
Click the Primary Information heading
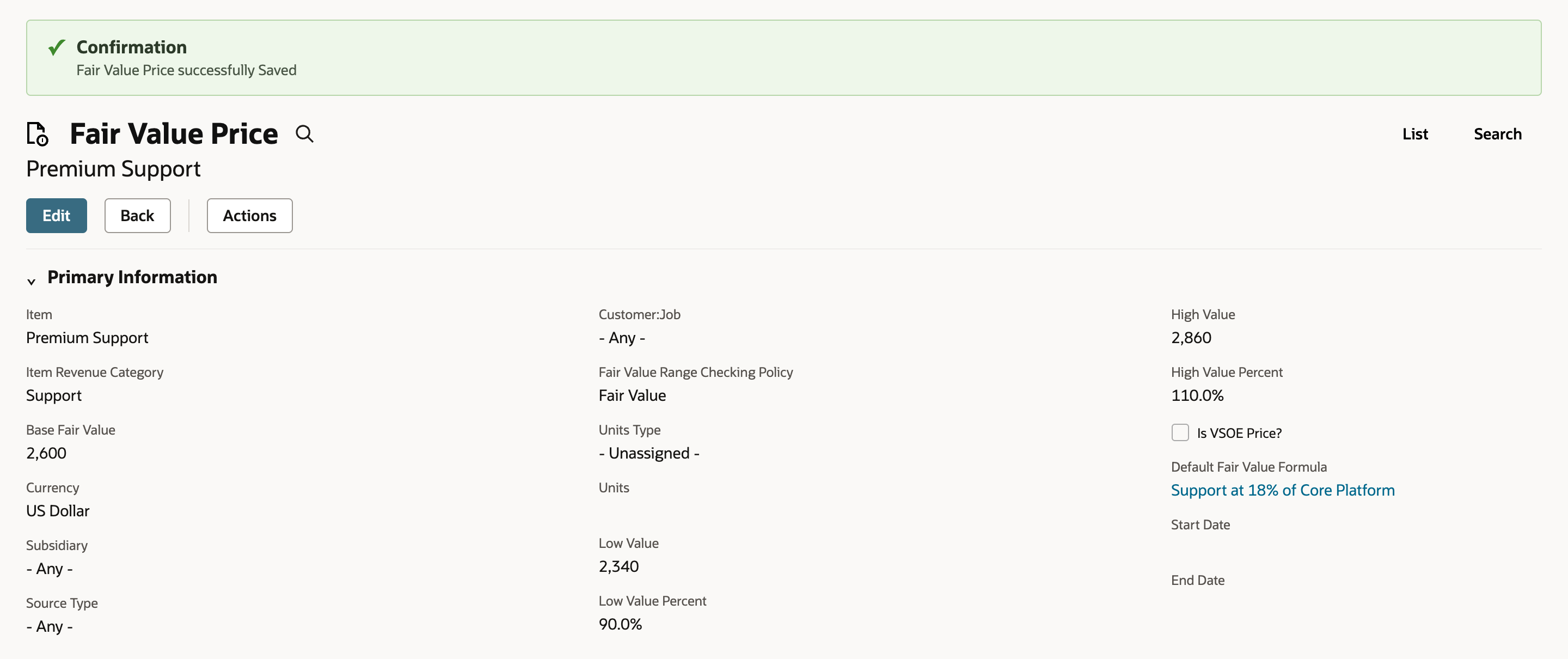[x=132, y=277]
